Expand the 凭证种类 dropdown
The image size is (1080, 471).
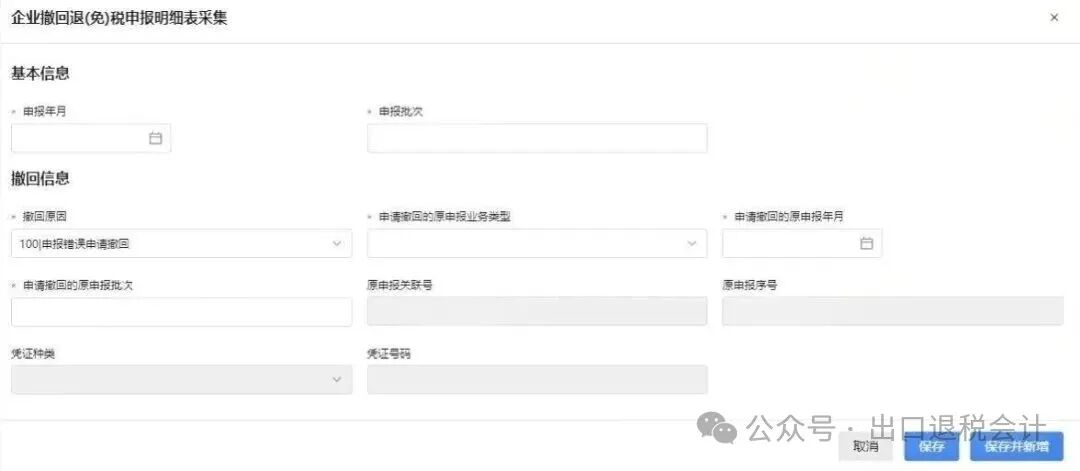click(x=336, y=379)
